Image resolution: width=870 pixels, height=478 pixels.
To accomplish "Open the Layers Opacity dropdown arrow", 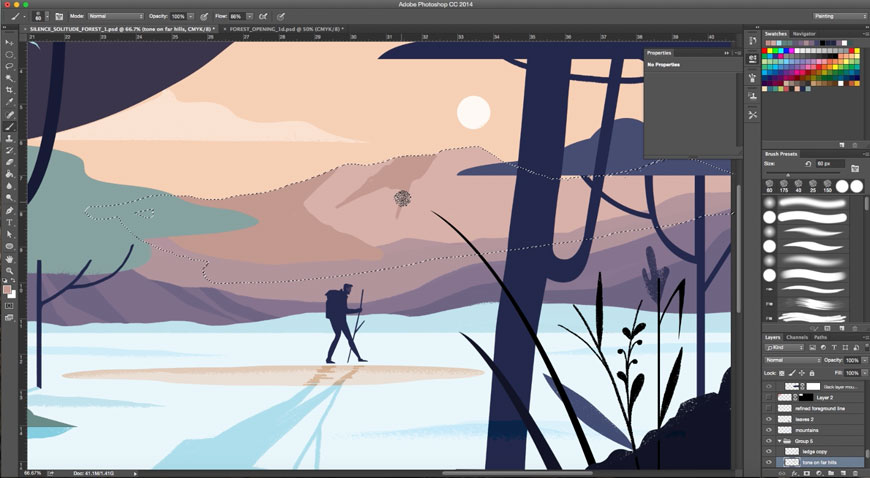I will pyautogui.click(x=864, y=360).
